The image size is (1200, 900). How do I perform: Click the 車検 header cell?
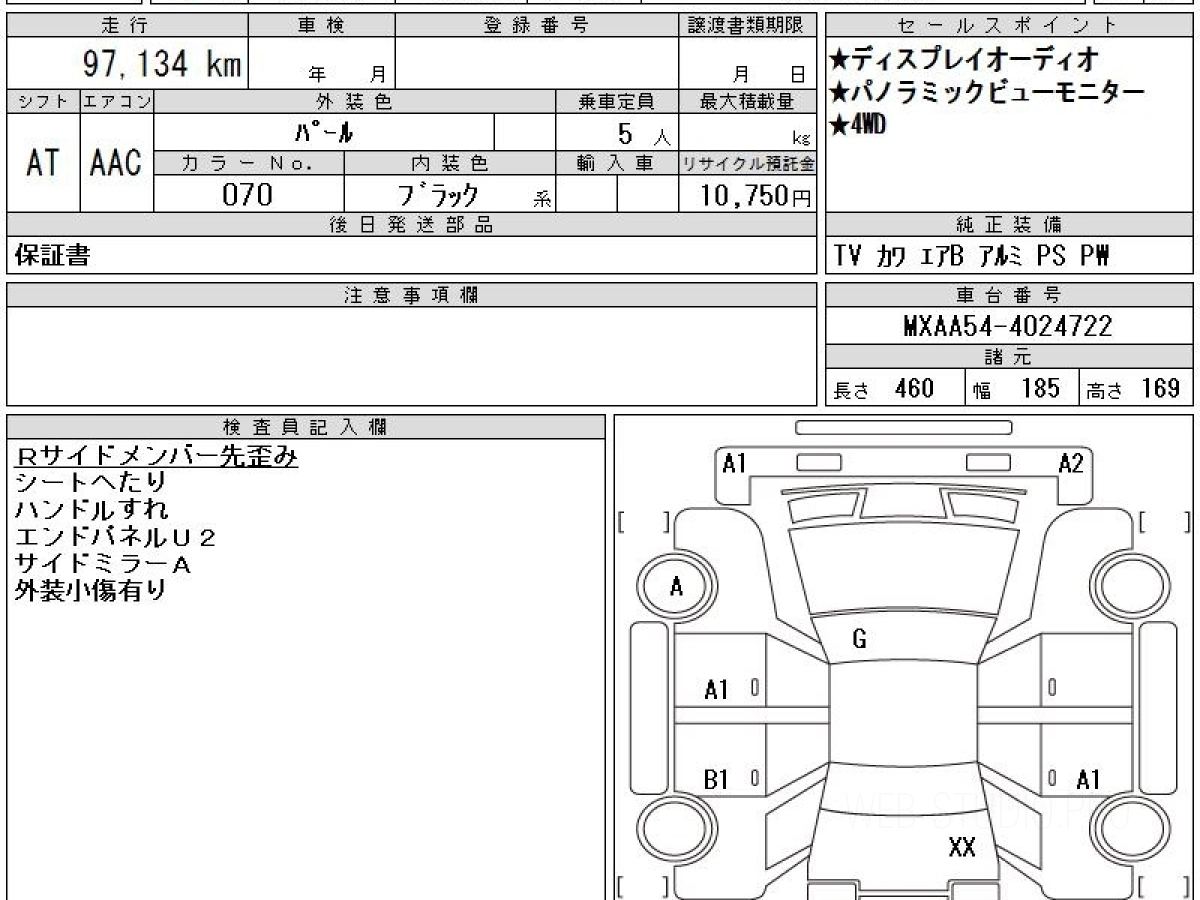321,26
